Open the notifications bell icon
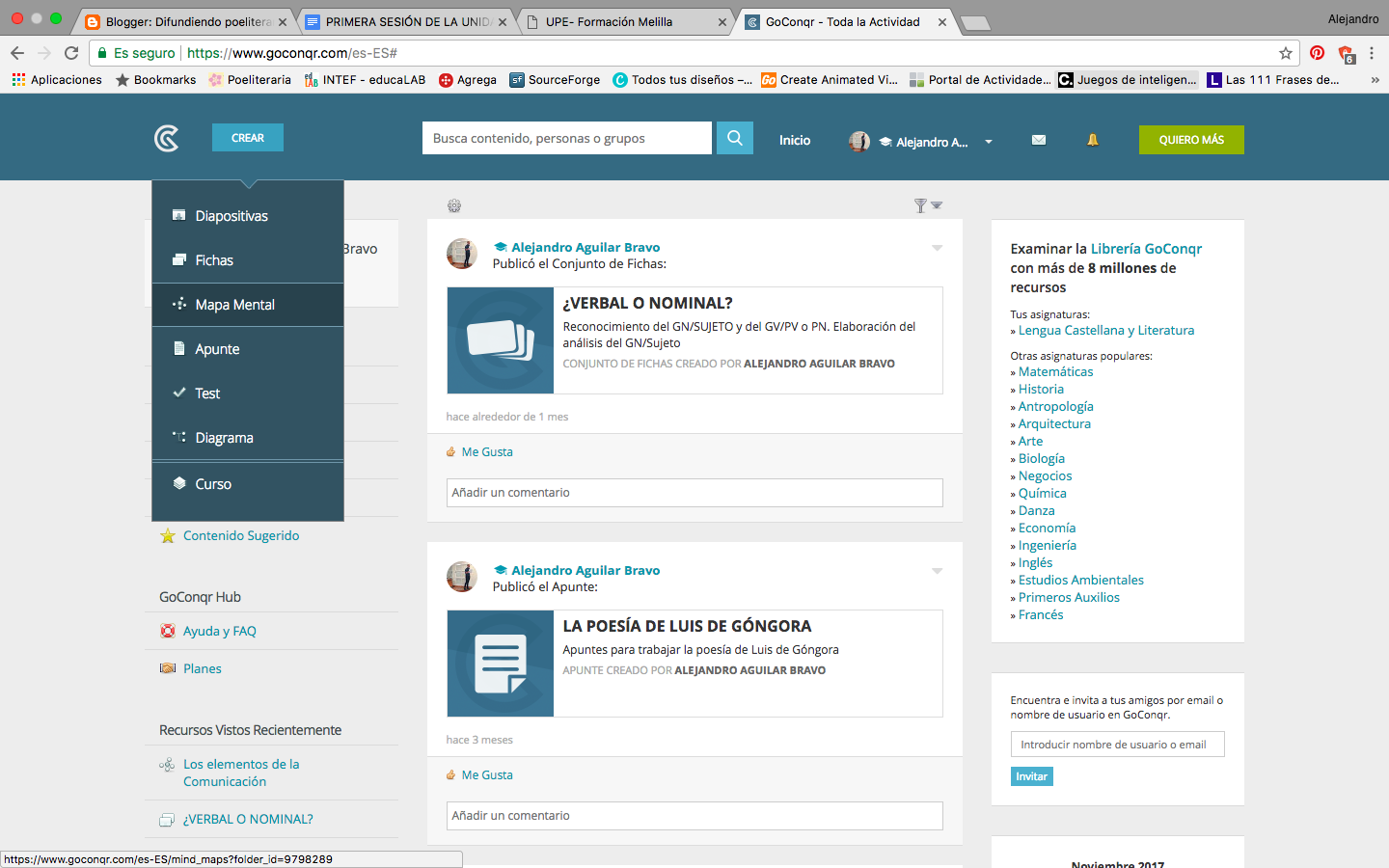1389x868 pixels. pos(1093,140)
